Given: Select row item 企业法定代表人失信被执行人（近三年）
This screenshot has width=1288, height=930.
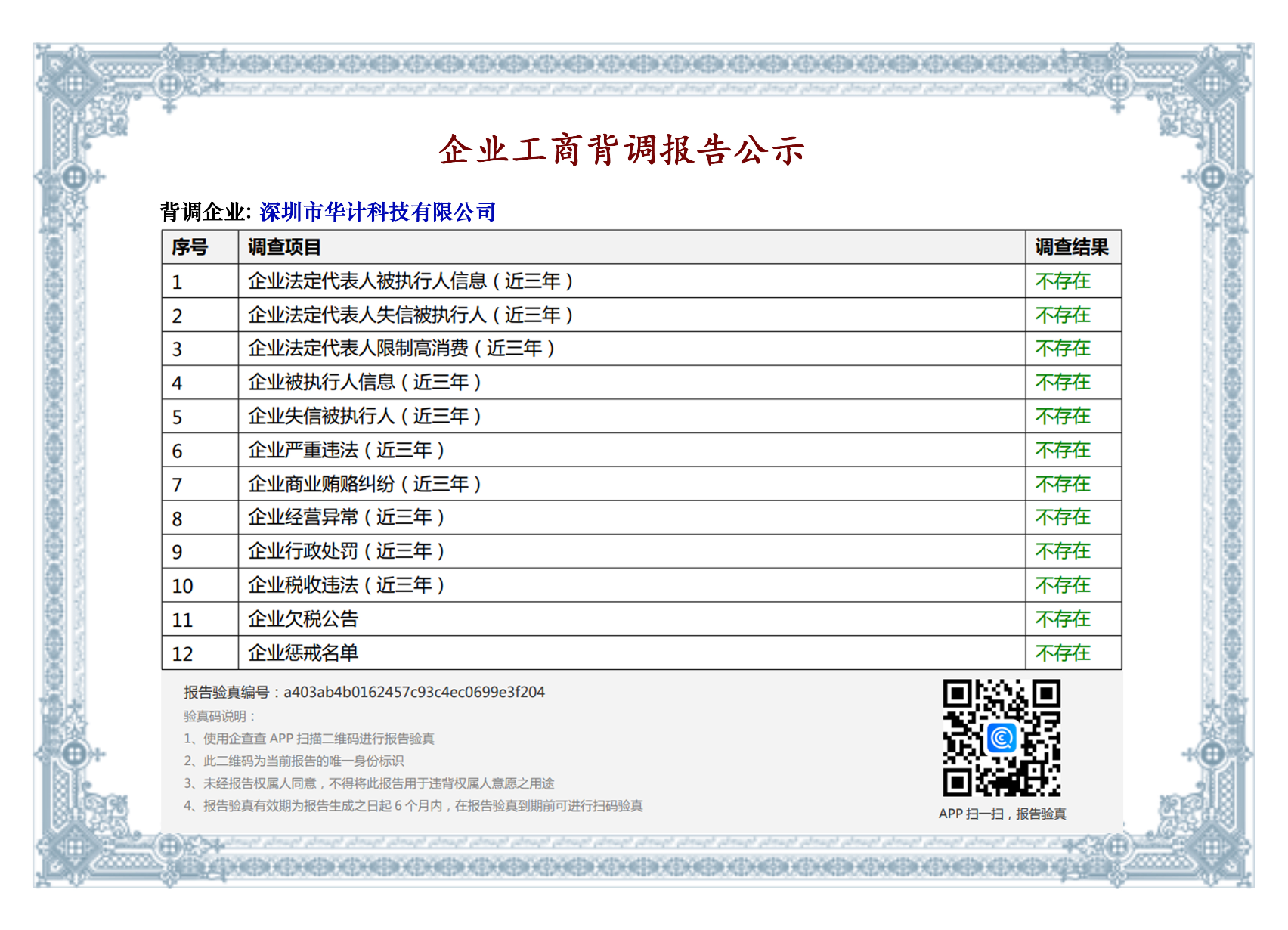Looking at the screenshot, I should 410,315.
